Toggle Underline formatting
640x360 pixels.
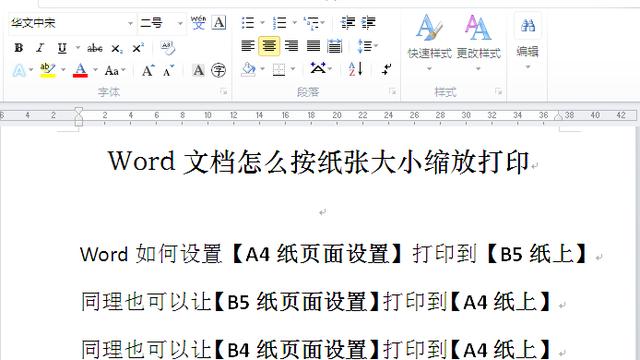click(62, 48)
